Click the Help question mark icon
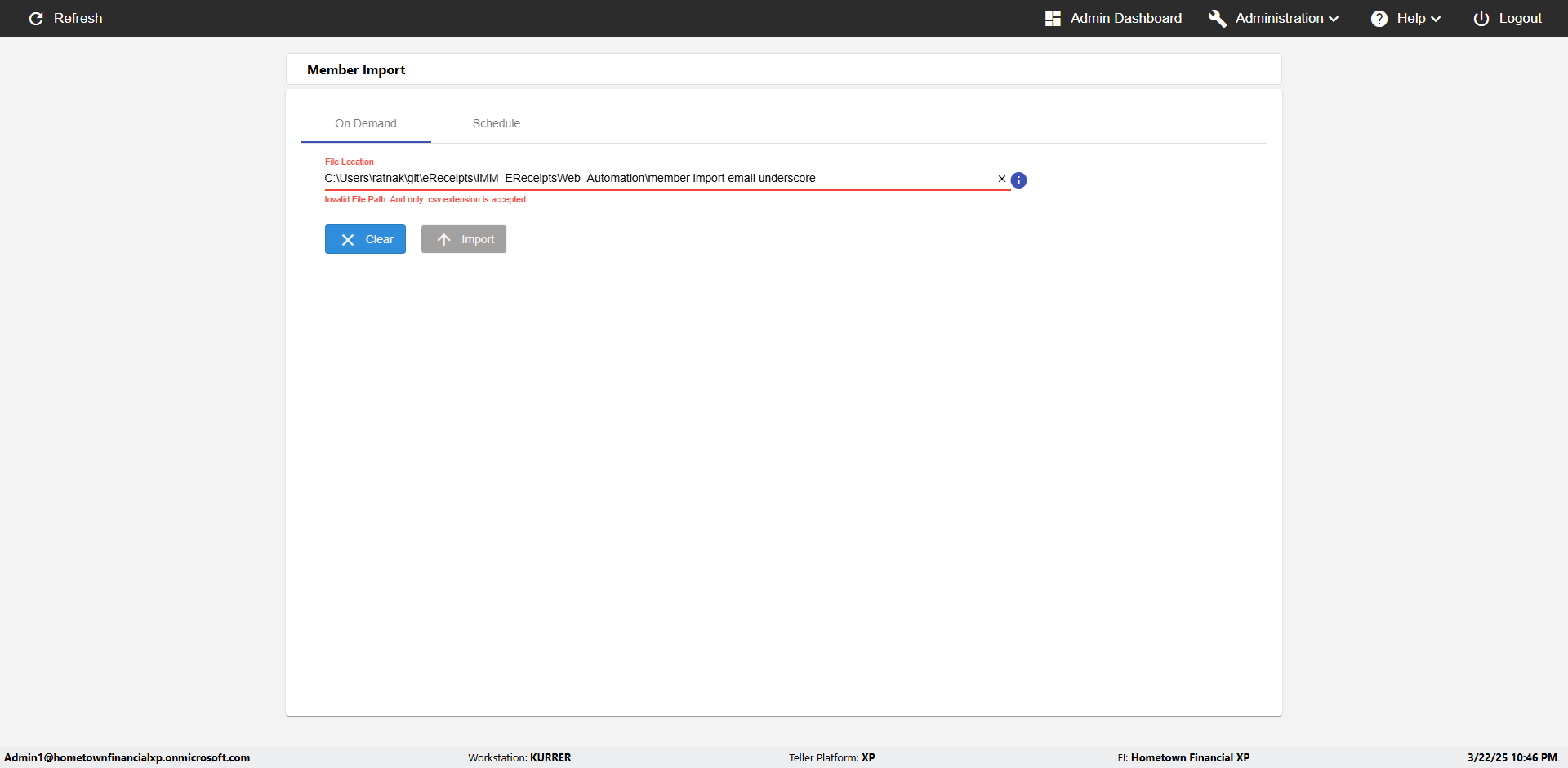 coord(1379,19)
